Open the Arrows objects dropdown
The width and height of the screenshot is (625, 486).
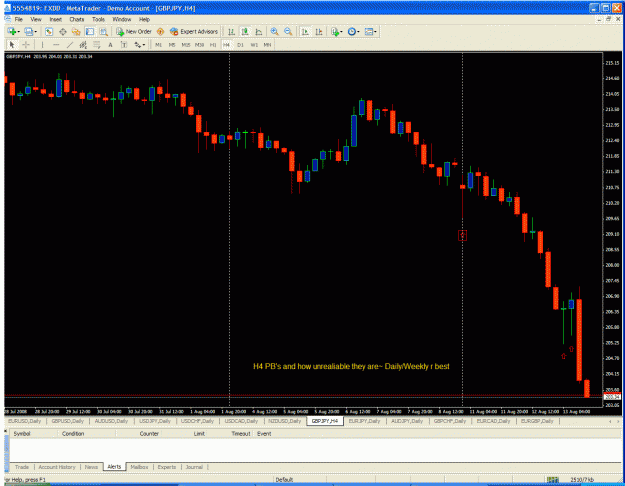pyautogui.click(x=140, y=45)
